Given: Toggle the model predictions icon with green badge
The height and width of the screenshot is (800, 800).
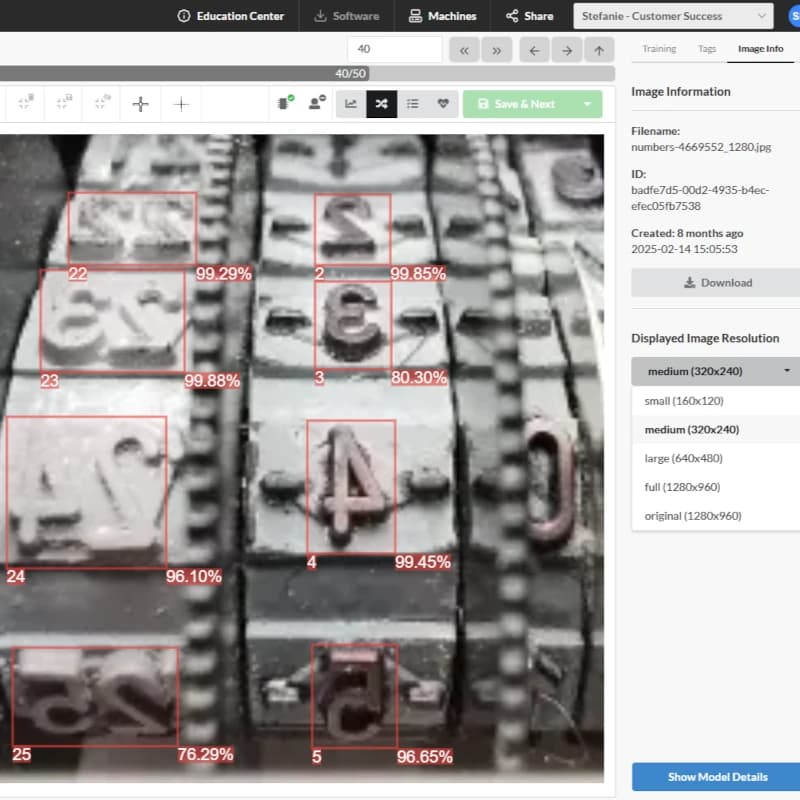Looking at the screenshot, I should (283, 103).
